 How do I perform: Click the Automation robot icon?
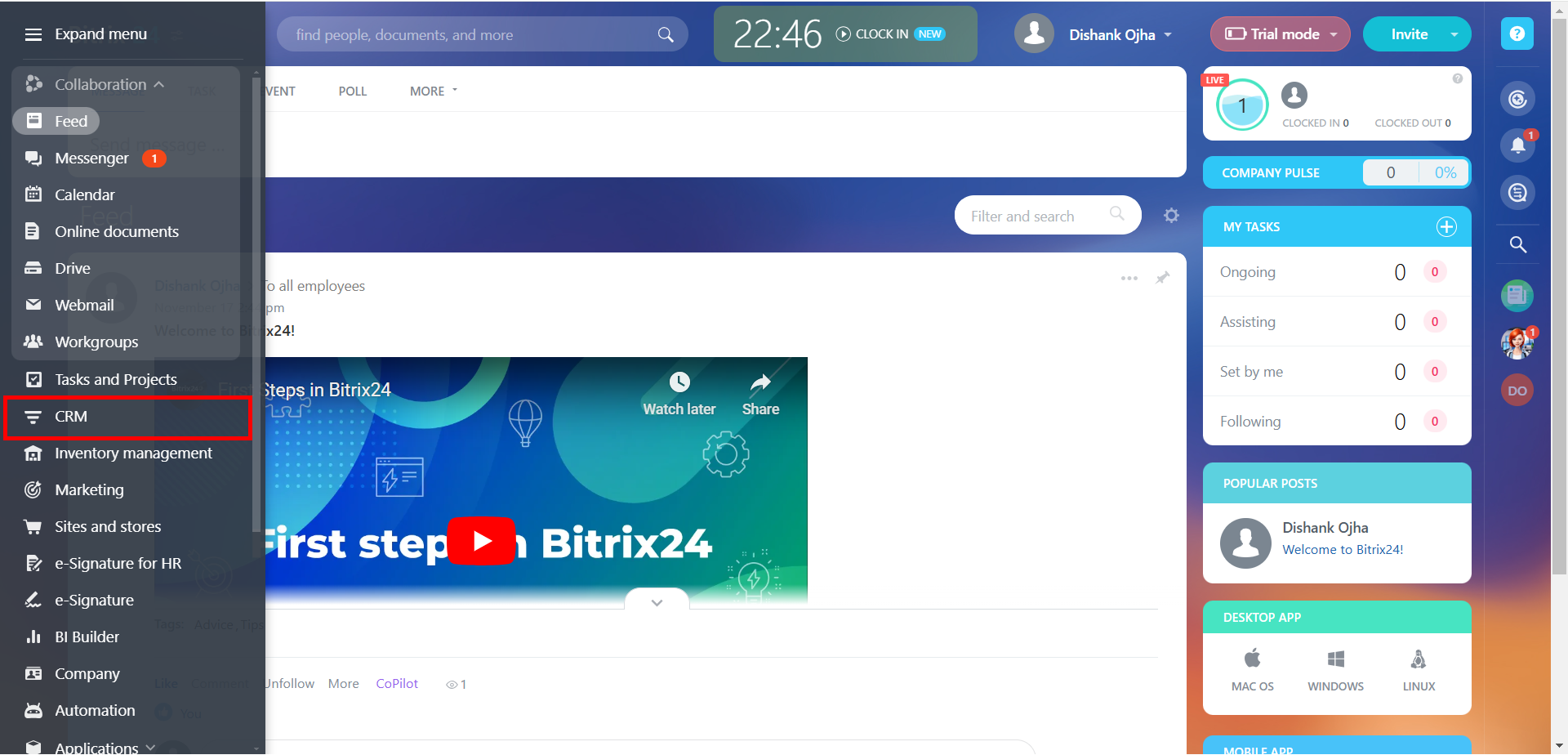[x=33, y=710]
